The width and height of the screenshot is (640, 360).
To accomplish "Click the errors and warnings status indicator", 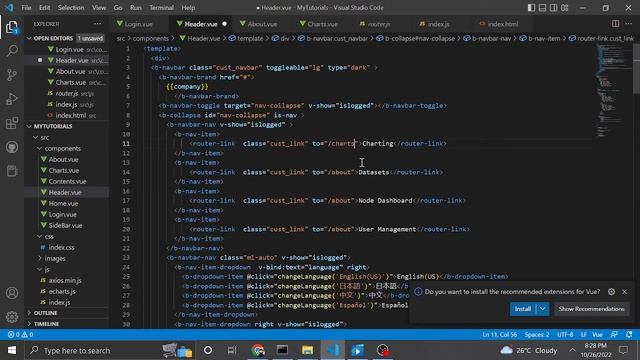I will pos(20,334).
